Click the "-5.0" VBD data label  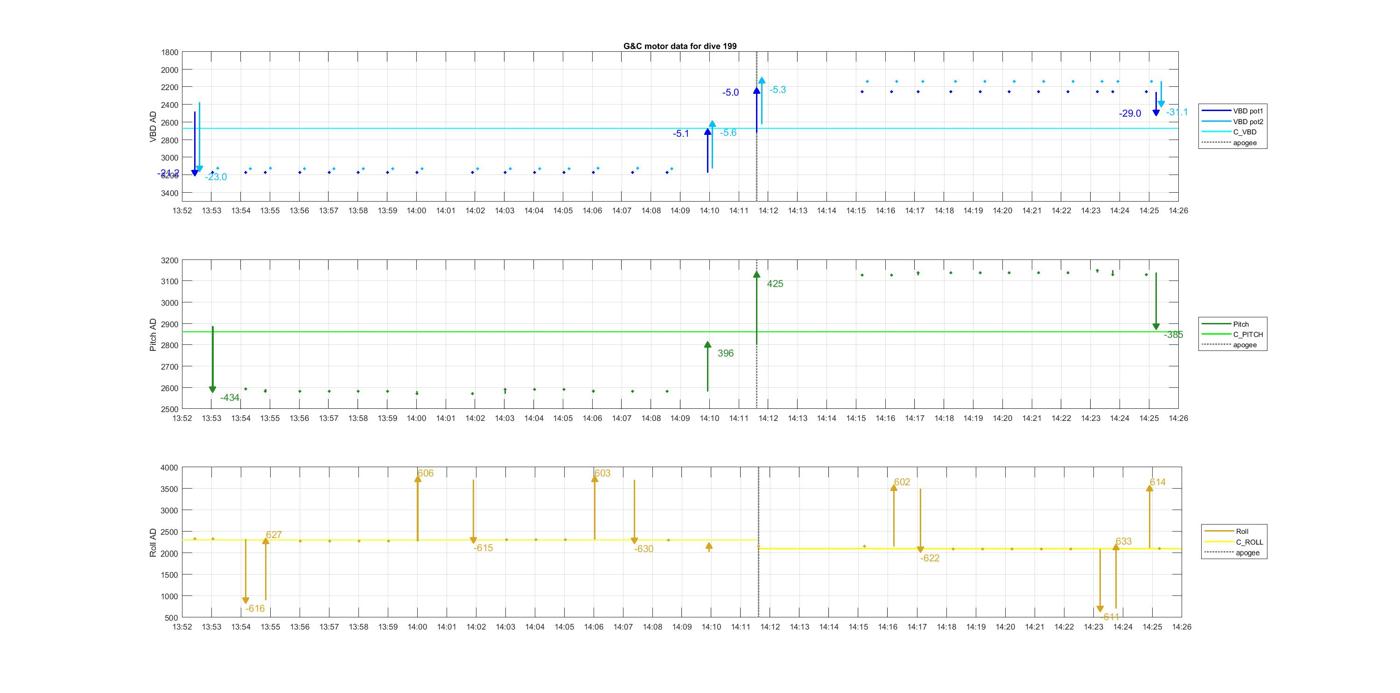(731, 93)
